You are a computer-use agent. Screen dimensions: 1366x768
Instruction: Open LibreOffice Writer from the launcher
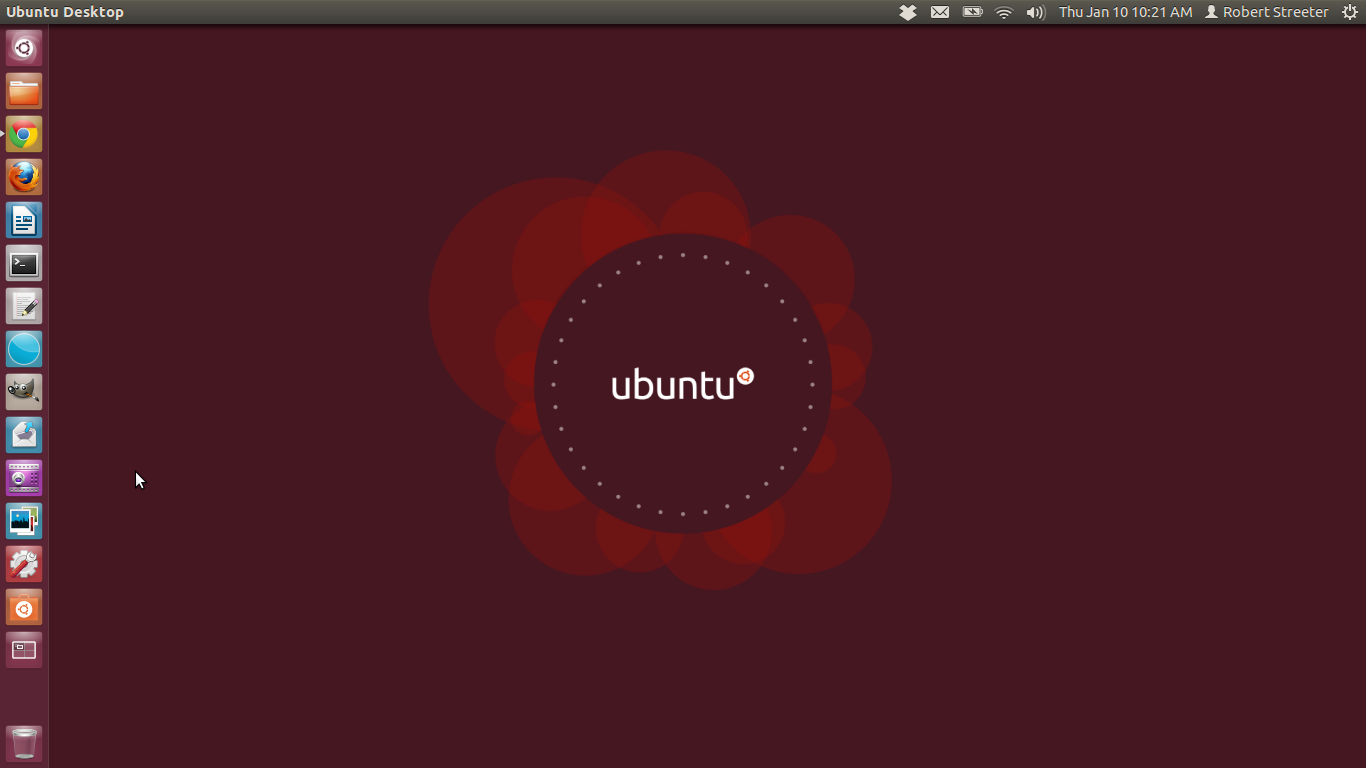tap(24, 220)
